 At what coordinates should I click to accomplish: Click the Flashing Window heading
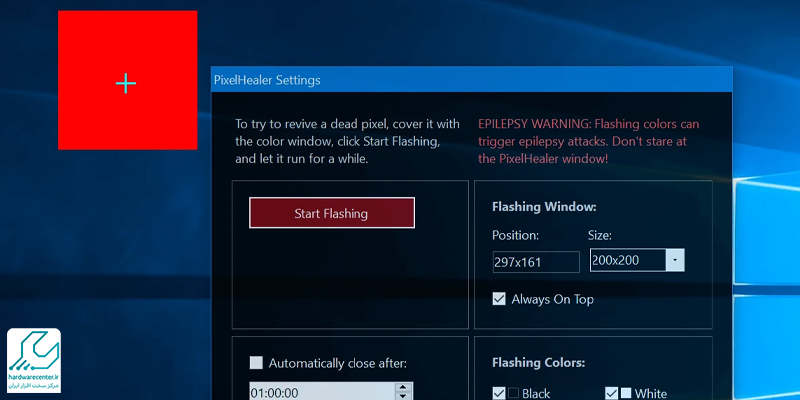(x=544, y=207)
